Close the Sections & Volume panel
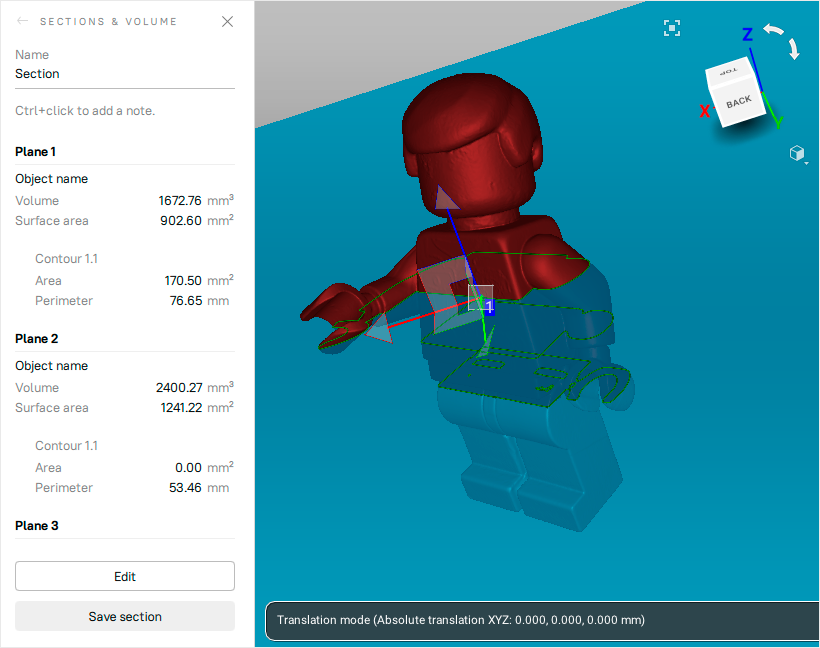820x648 pixels. point(227,21)
